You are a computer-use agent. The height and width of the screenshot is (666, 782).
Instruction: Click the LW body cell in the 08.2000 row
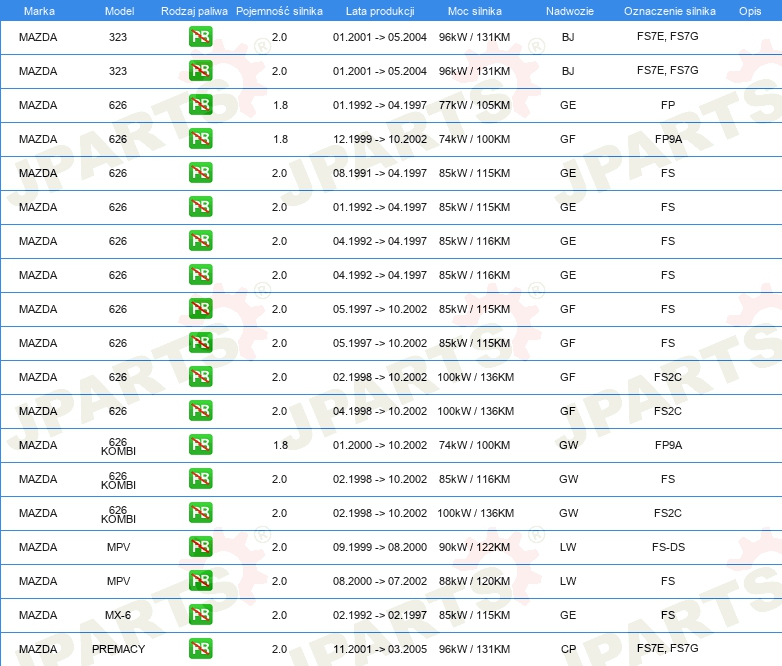(x=568, y=581)
